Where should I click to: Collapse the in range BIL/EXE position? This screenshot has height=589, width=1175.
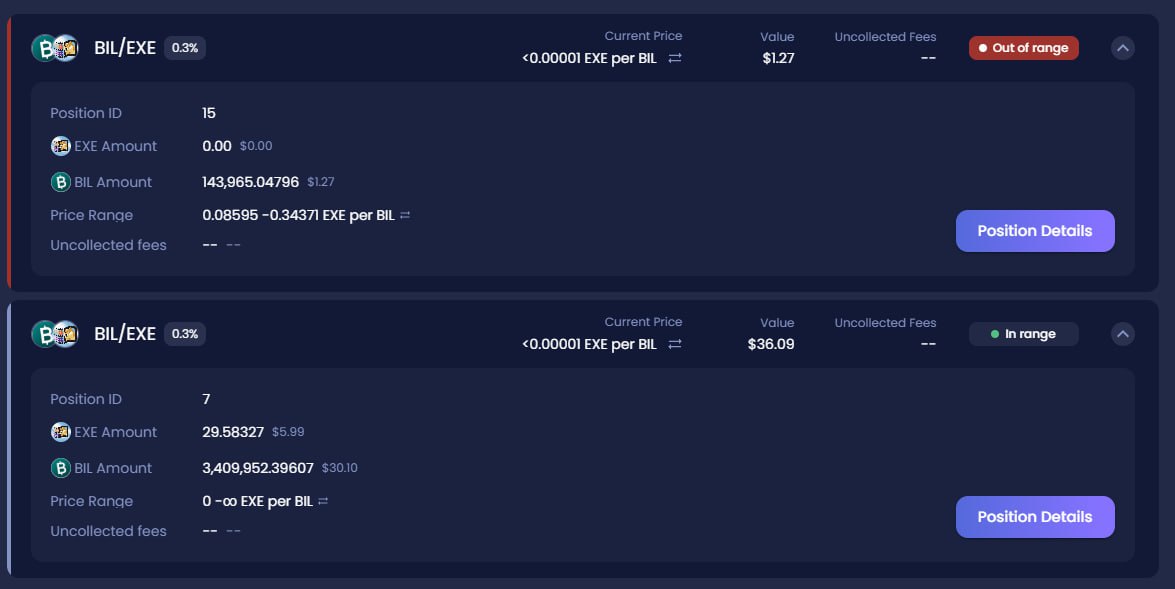[x=1123, y=334]
